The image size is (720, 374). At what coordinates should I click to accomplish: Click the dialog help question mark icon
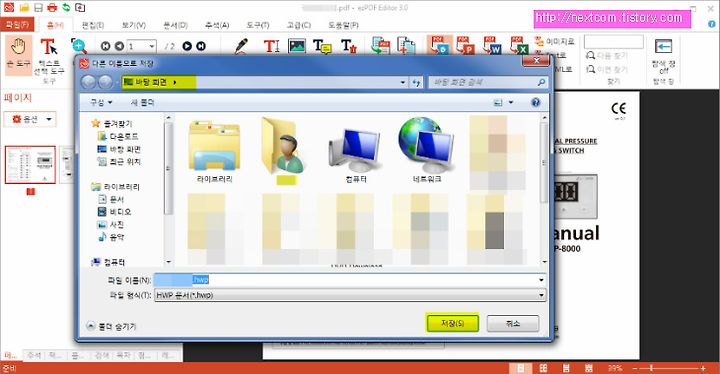coord(535,102)
